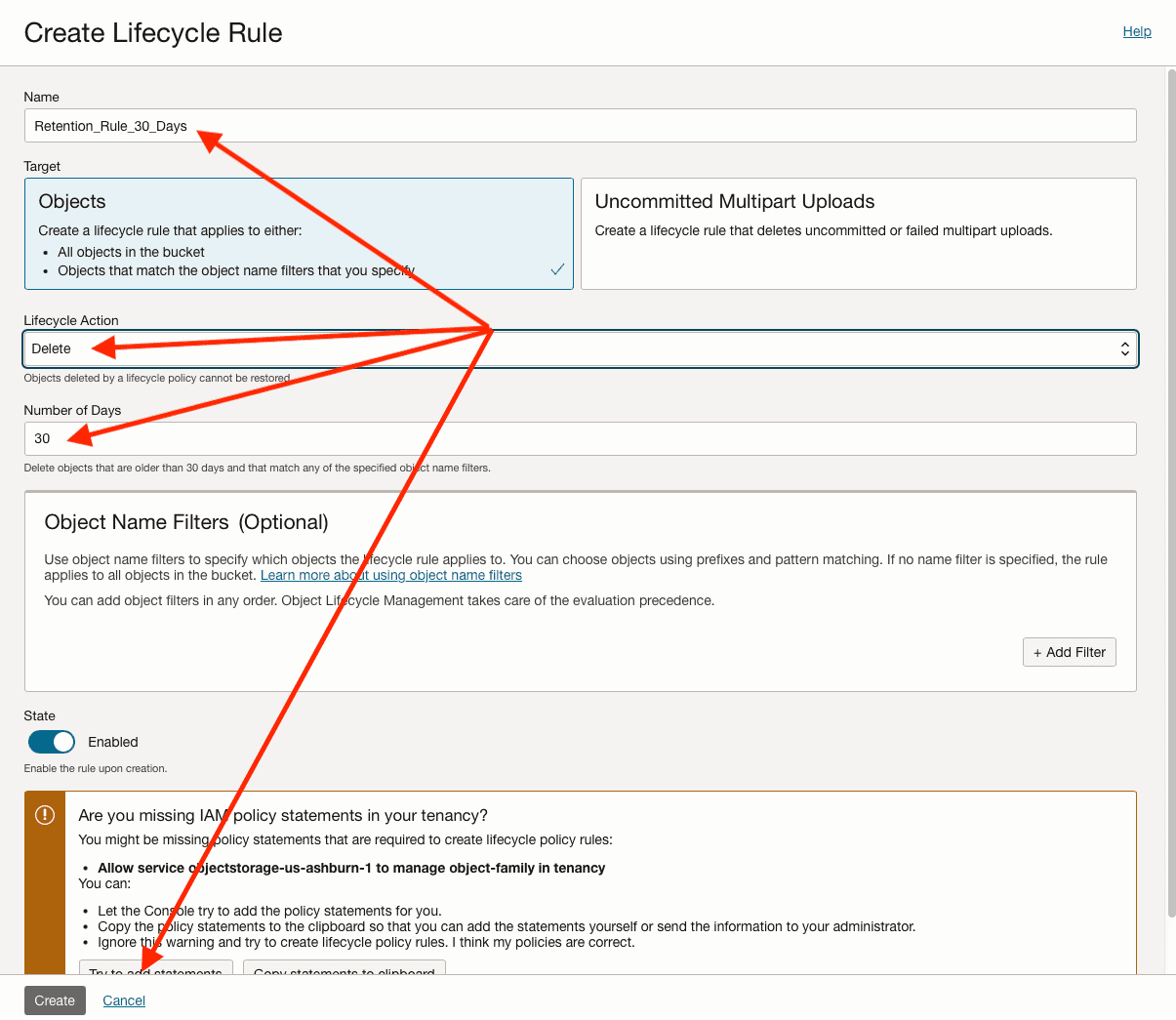1176x1020 pixels.
Task: Click the Enabled label beside the switch
Action: (x=113, y=742)
